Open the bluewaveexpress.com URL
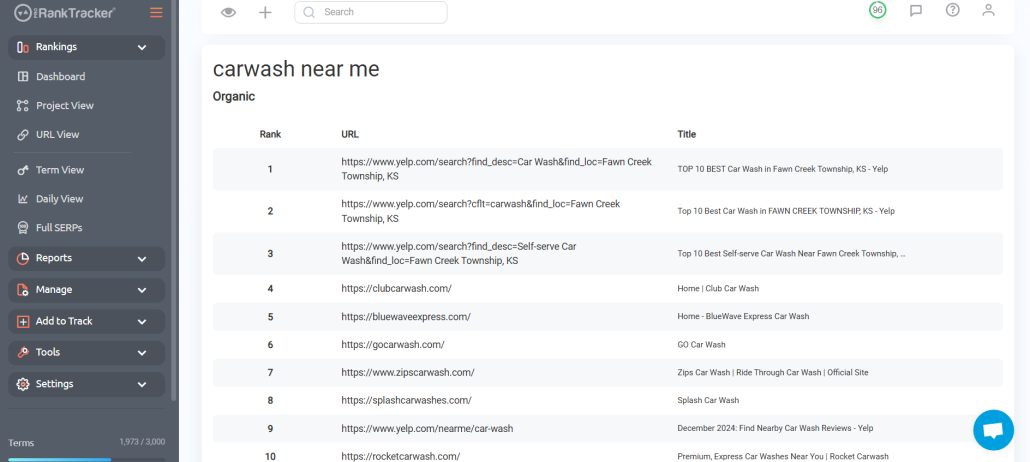 click(x=406, y=317)
